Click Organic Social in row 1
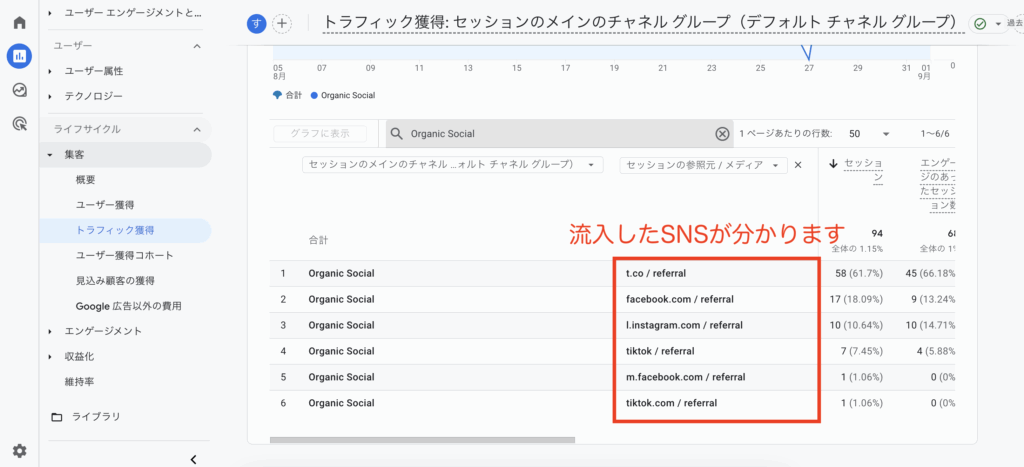 [x=342, y=274]
